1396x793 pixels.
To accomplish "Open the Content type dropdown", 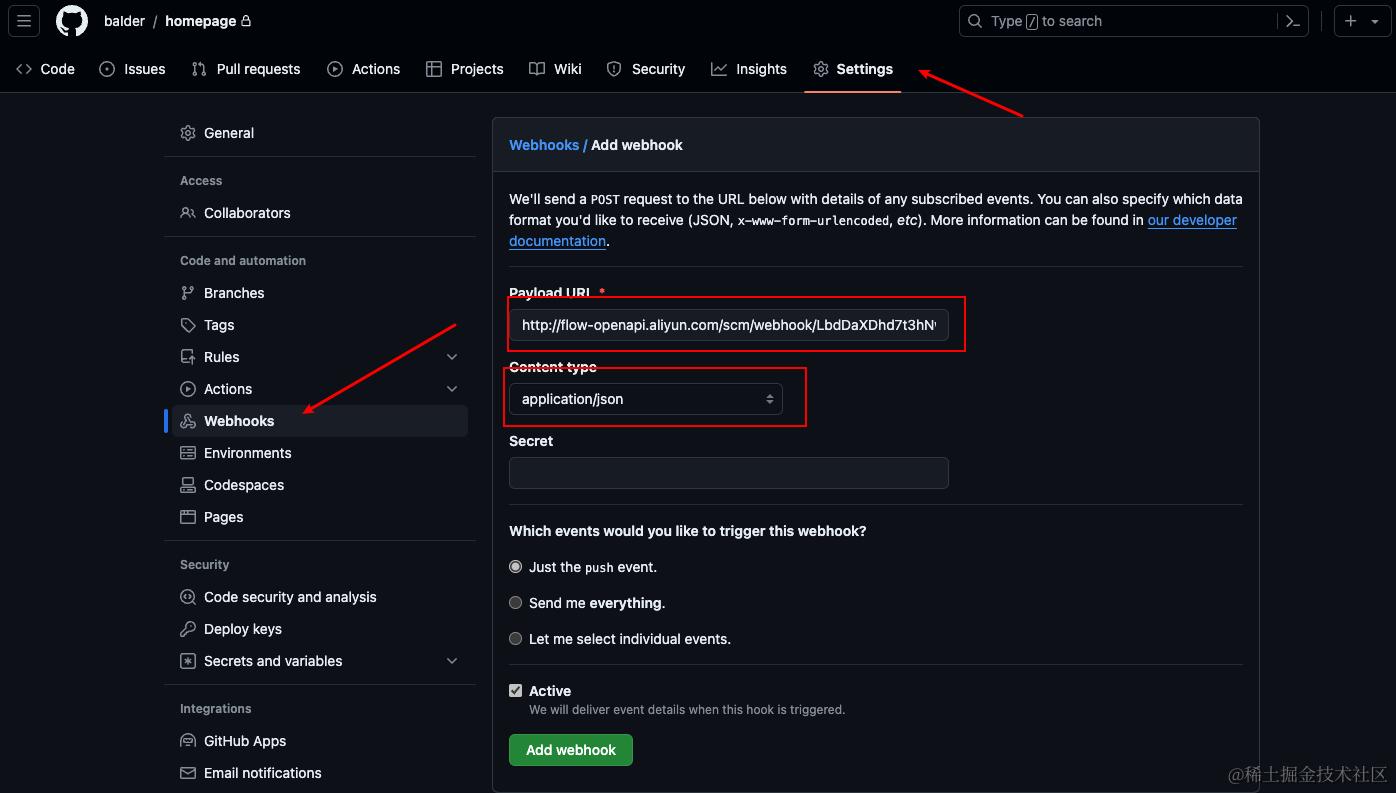I will pos(646,399).
